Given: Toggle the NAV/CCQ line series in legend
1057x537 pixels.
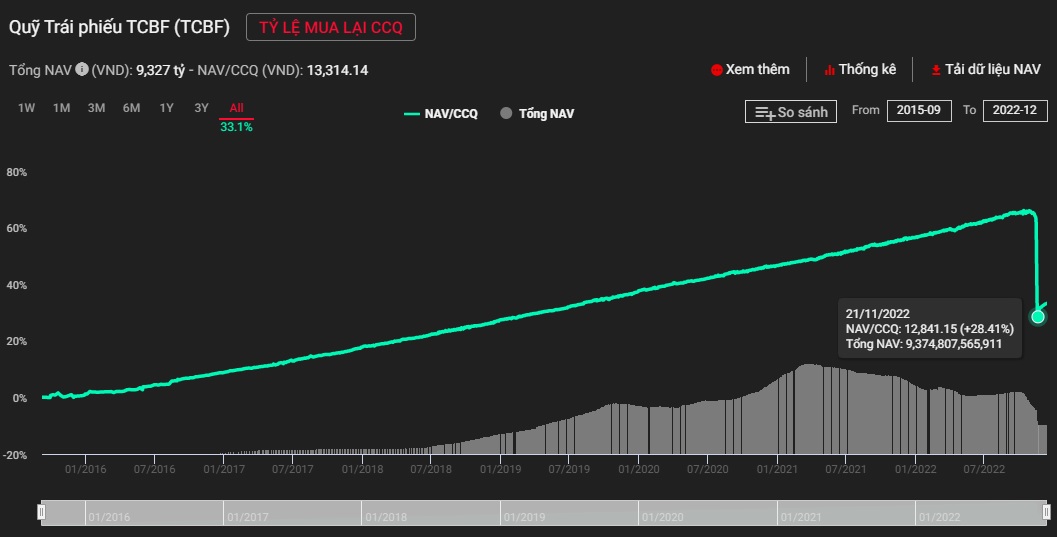Looking at the screenshot, I should (x=441, y=114).
